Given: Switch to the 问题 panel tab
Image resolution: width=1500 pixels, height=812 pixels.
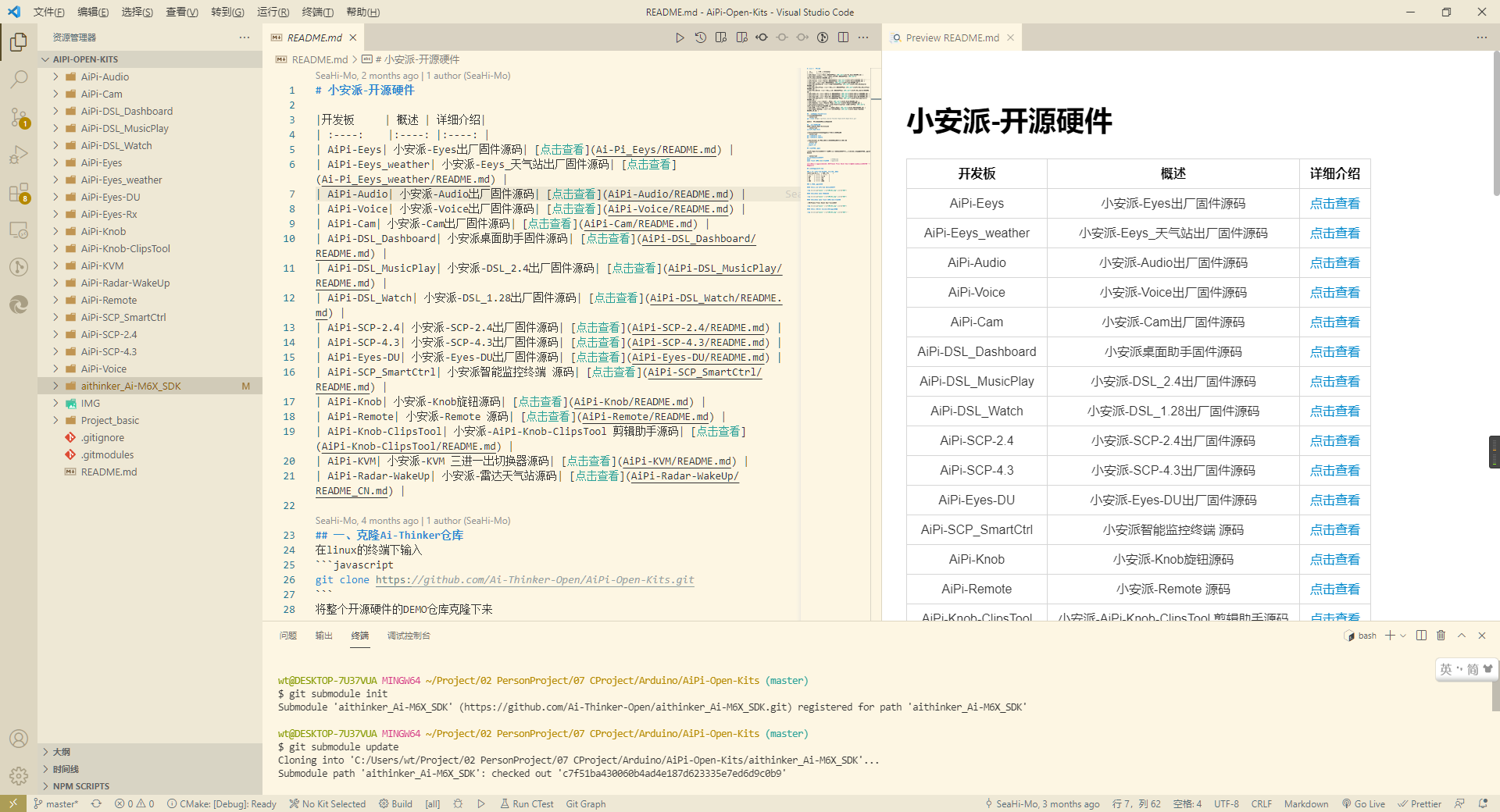Looking at the screenshot, I should click(288, 636).
